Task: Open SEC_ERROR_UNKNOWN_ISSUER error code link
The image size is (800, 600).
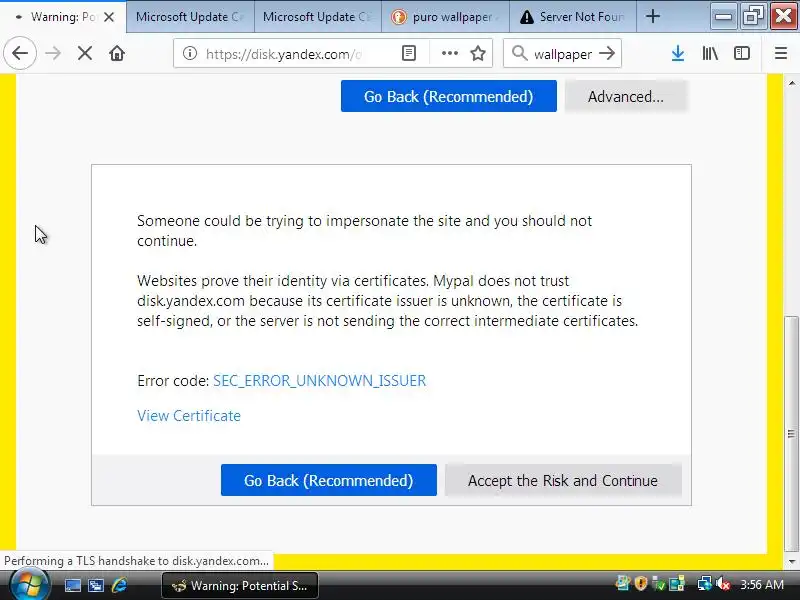Action: pyautogui.click(x=319, y=381)
